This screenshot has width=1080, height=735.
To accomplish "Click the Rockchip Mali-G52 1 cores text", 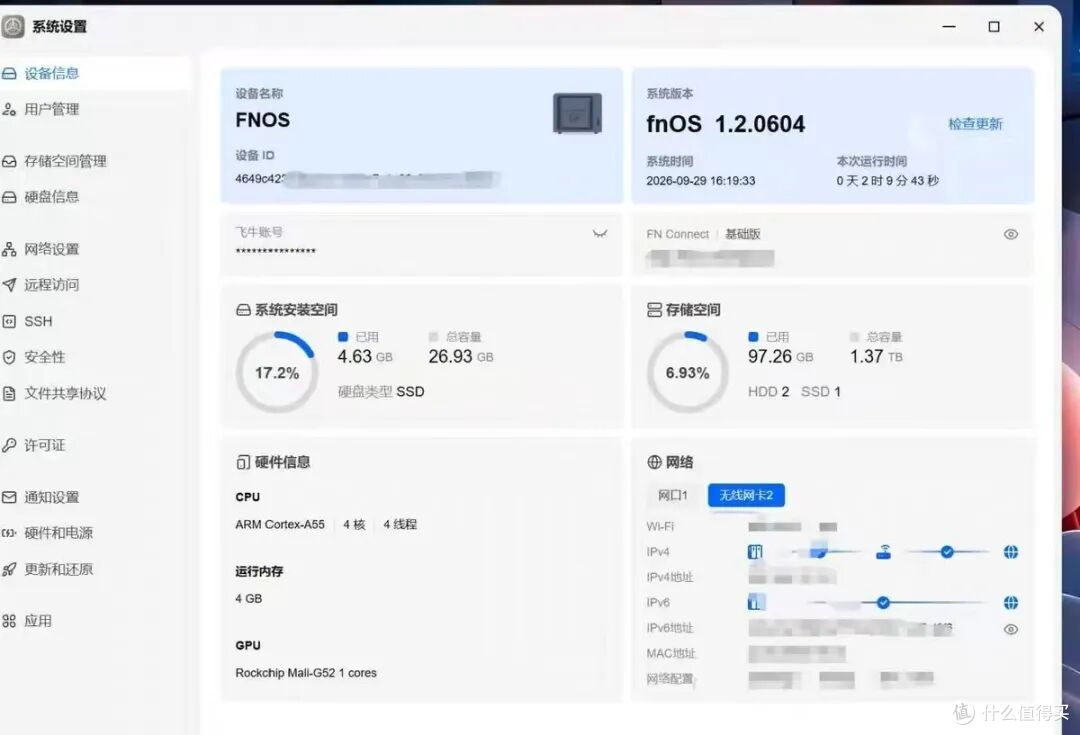I will pos(306,673).
